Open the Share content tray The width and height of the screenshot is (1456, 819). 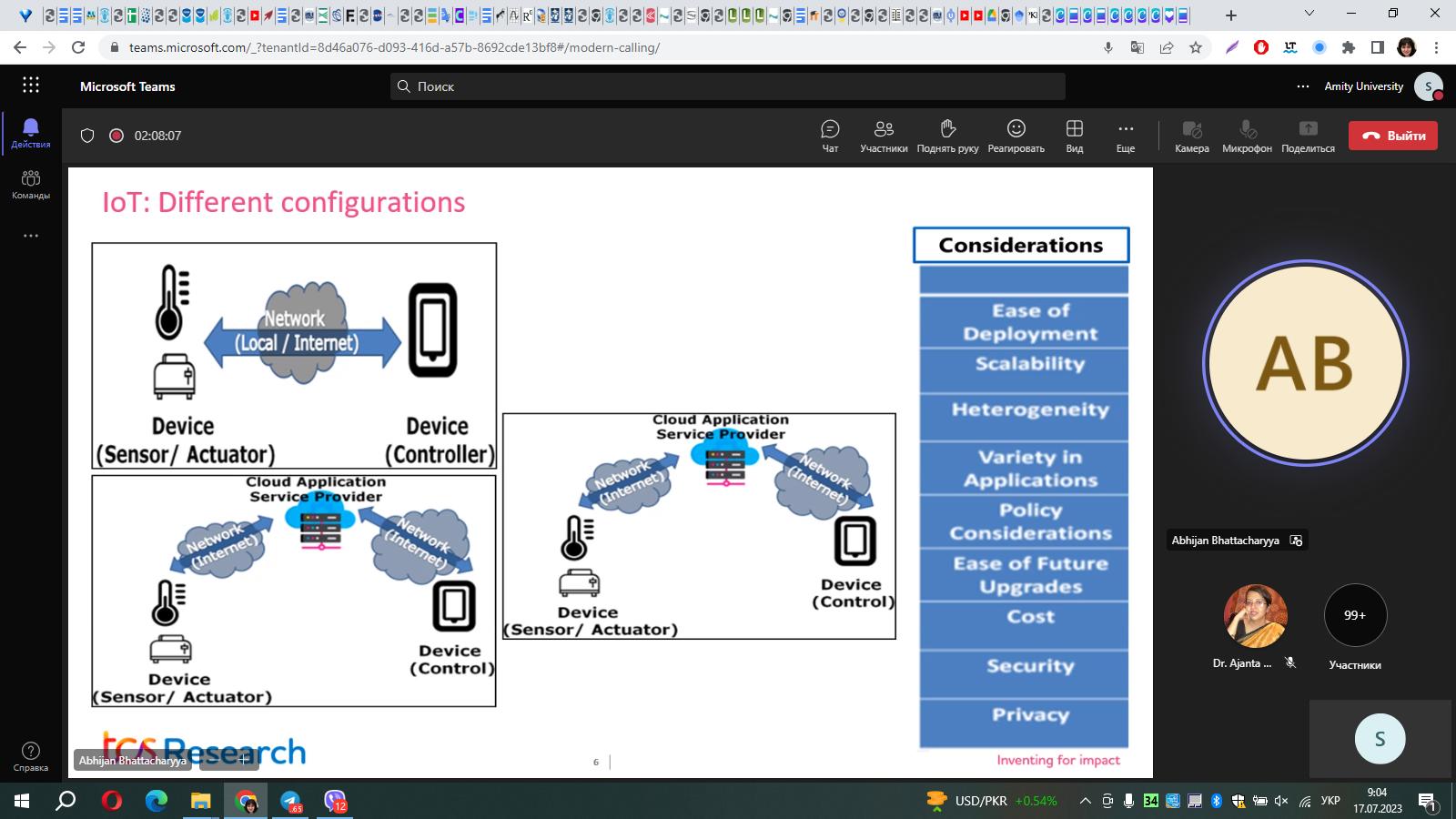pos(1308,136)
